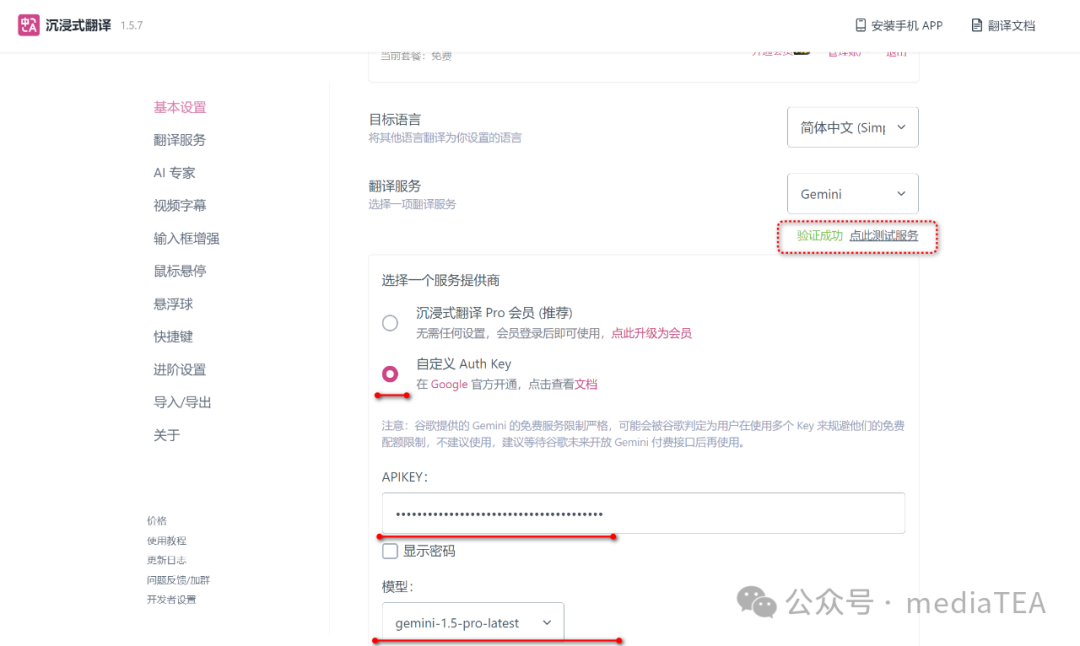This screenshot has width=1080, height=646.
Task: Select 自定义 Auth Key radio button
Action: click(x=390, y=373)
